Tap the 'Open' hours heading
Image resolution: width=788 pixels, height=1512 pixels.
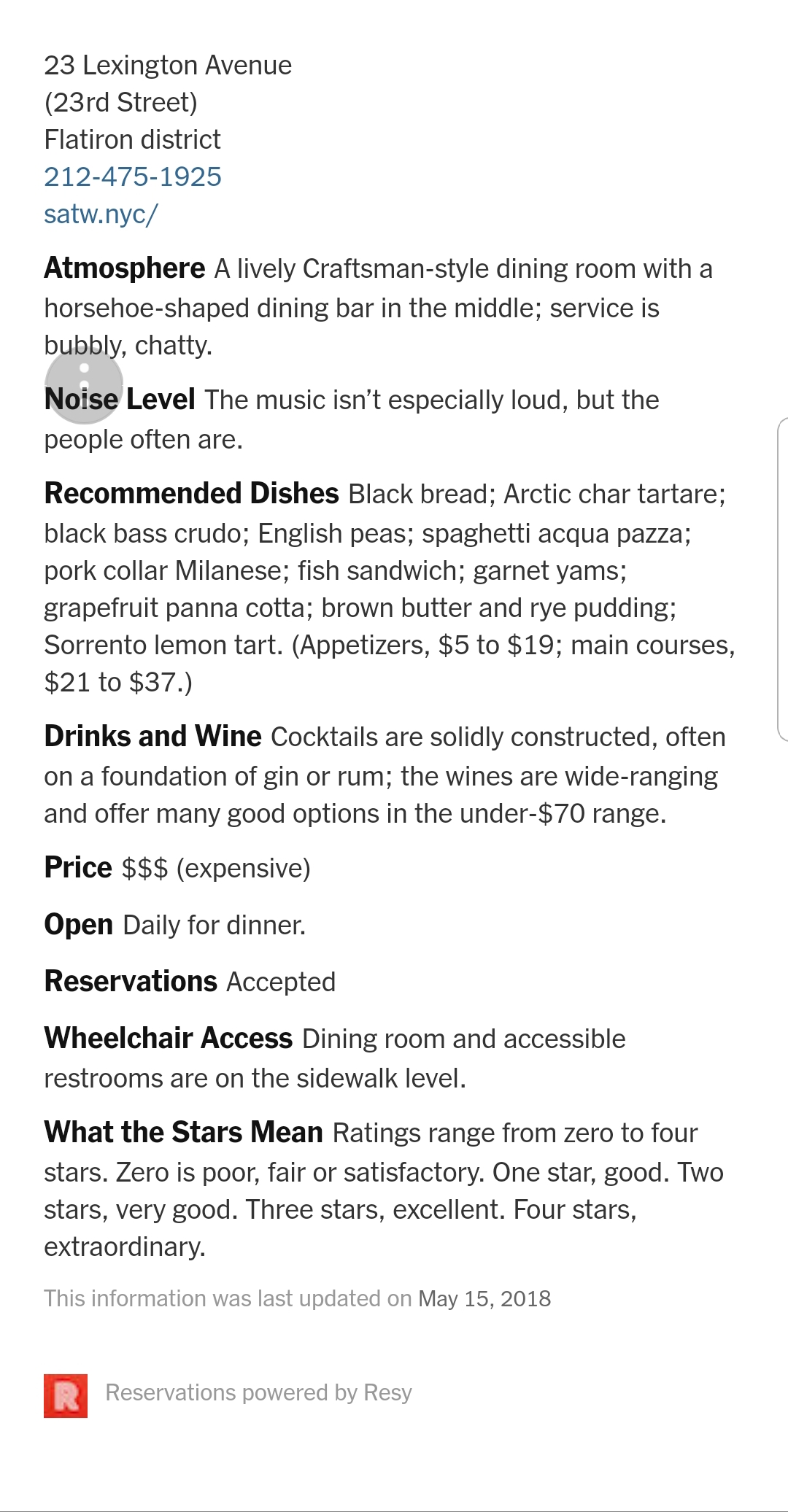click(x=79, y=925)
